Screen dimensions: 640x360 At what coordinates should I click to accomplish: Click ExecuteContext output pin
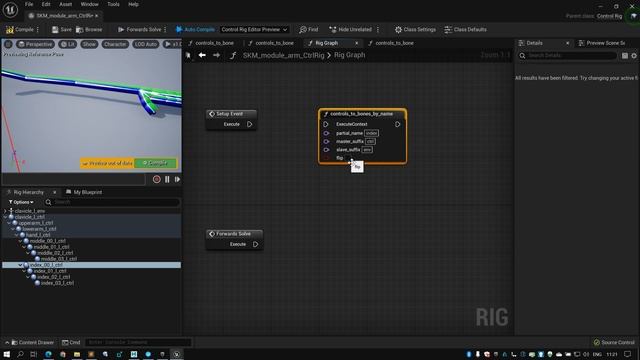click(398, 124)
